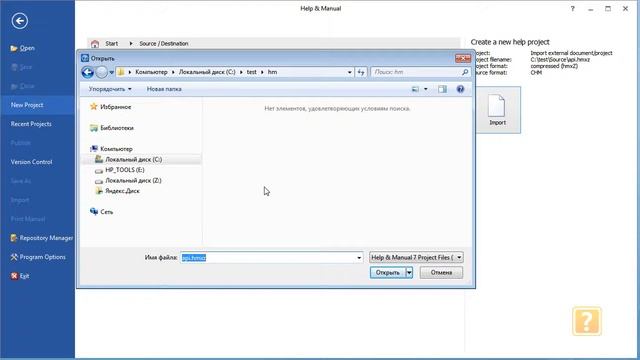Screen dimensions: 640x360
Task: Click the Import document button
Action: pos(497,110)
